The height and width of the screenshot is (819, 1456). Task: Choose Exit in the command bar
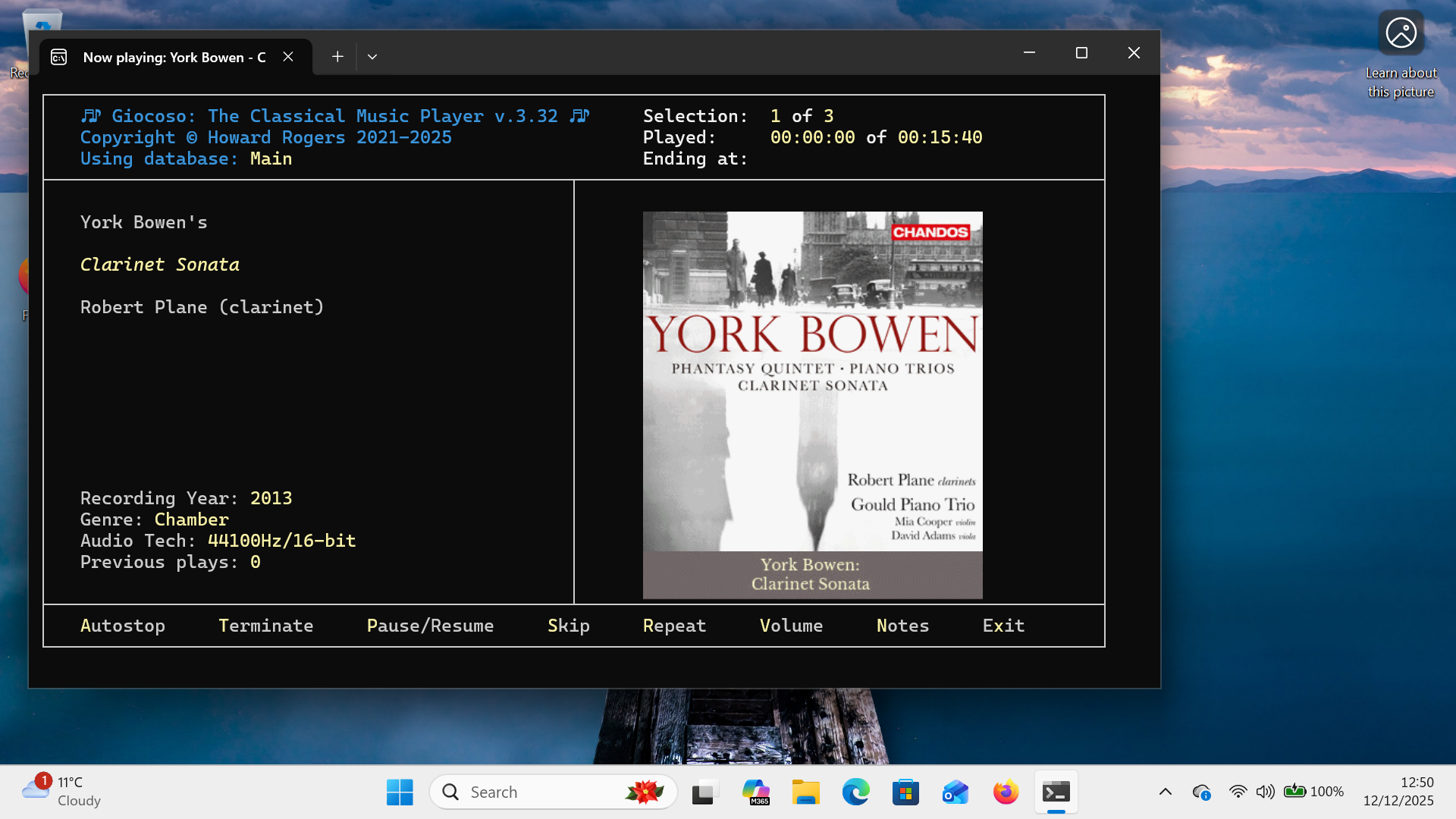(x=1003, y=626)
